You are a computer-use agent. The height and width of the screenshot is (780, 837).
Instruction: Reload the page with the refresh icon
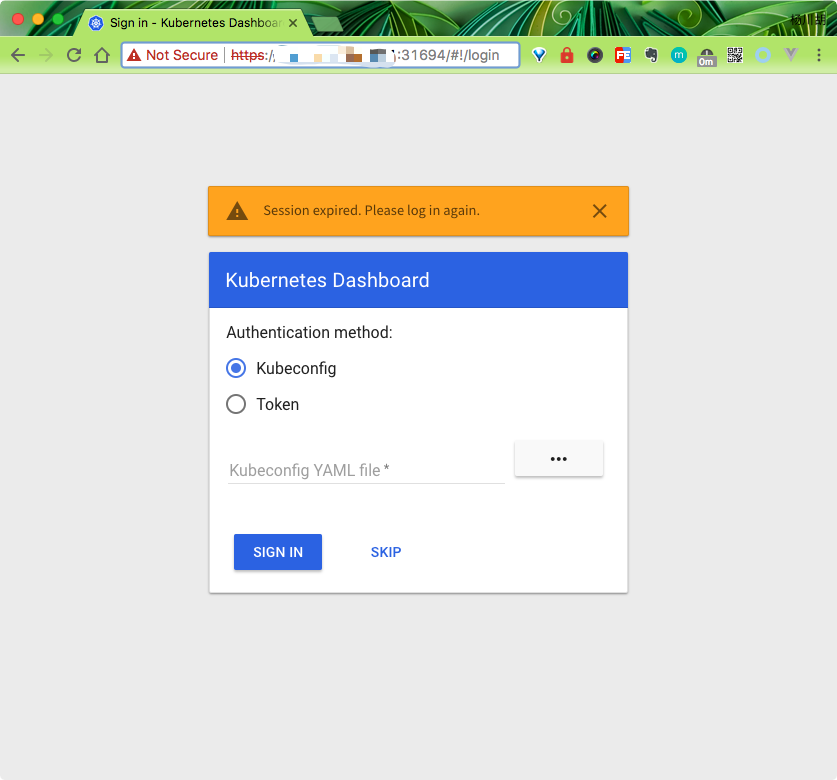[73, 55]
